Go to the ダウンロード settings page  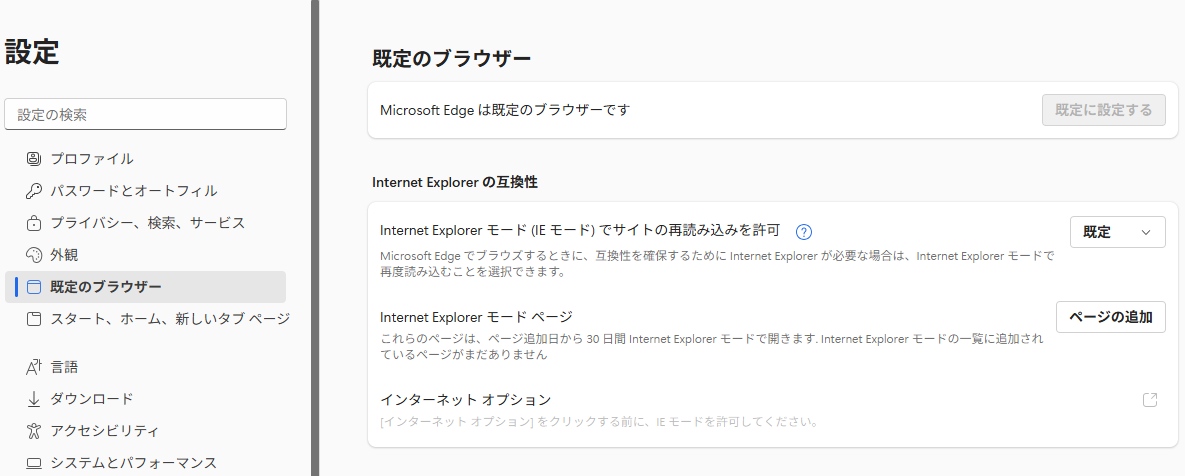point(92,399)
